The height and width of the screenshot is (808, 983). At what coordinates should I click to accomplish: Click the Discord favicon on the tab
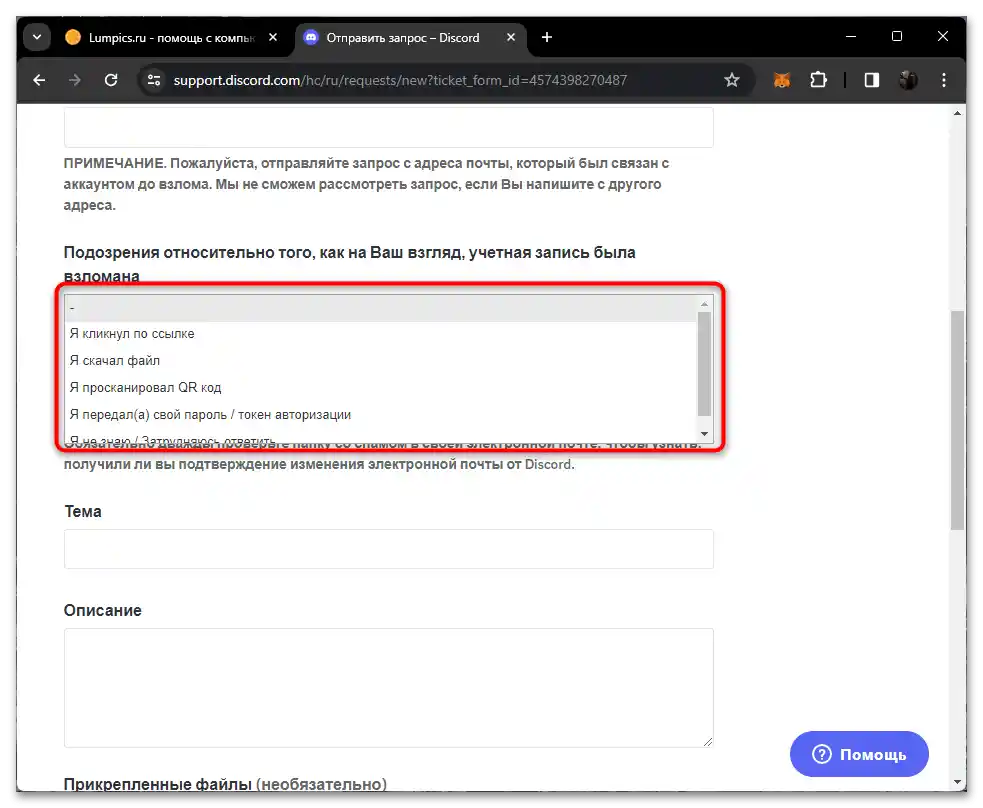point(311,38)
